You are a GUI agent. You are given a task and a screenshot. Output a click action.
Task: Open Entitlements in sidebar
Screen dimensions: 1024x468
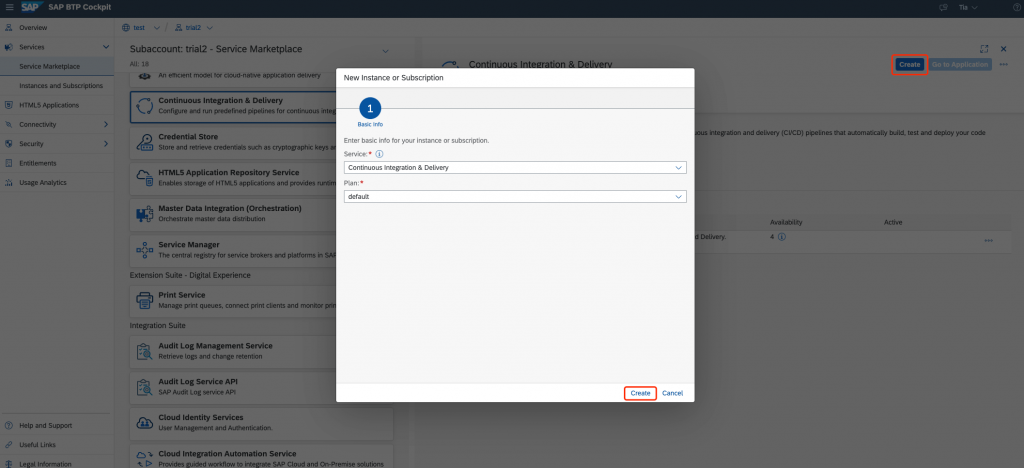(37, 163)
